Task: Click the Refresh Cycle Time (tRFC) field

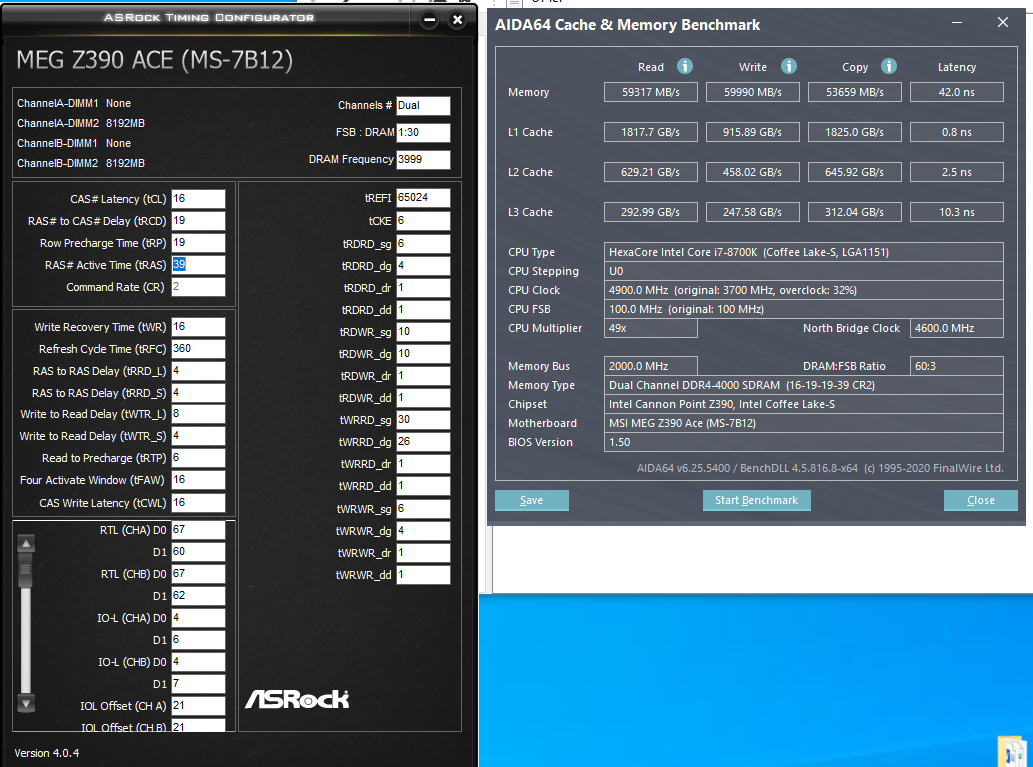Action: click(x=198, y=349)
